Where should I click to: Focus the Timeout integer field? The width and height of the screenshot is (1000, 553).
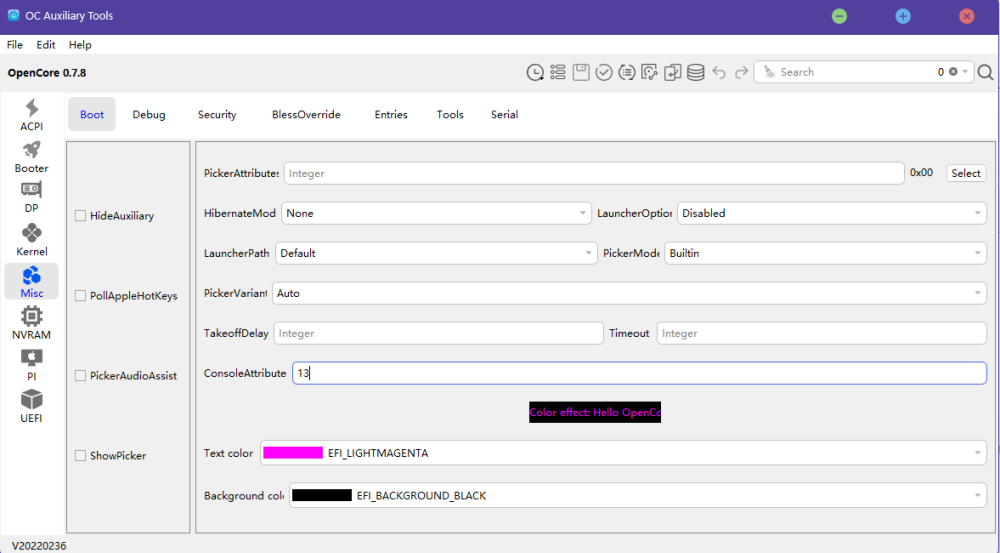point(821,333)
